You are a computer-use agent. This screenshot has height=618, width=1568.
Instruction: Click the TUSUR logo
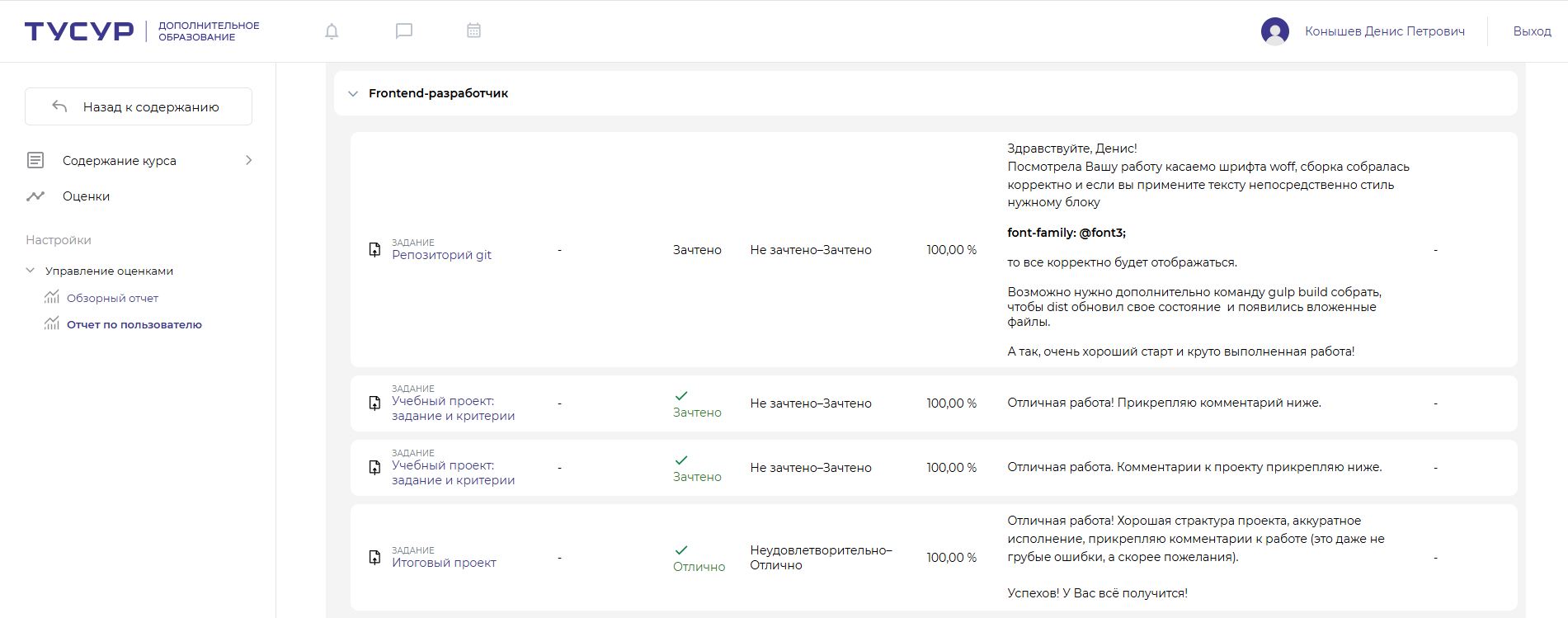pos(79,31)
